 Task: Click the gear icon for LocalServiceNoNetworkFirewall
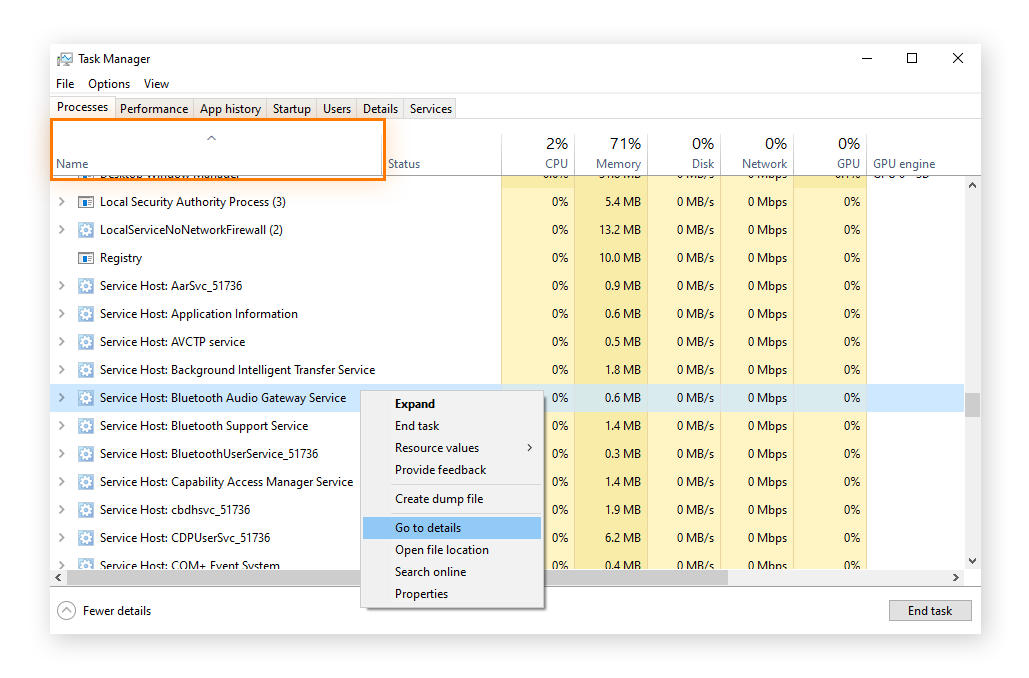click(x=85, y=230)
